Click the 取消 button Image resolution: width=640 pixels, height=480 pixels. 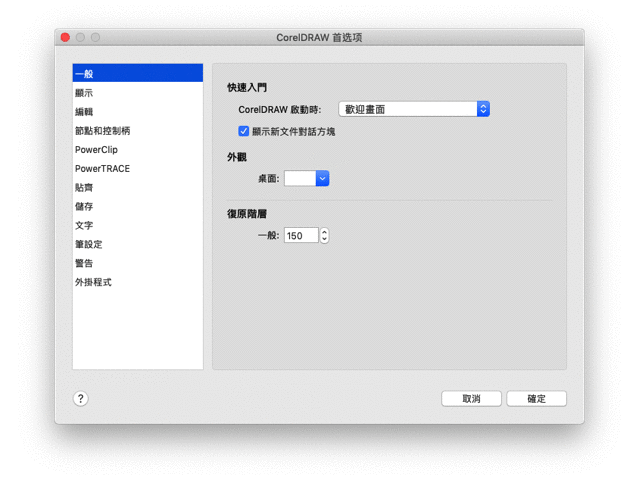(x=471, y=399)
